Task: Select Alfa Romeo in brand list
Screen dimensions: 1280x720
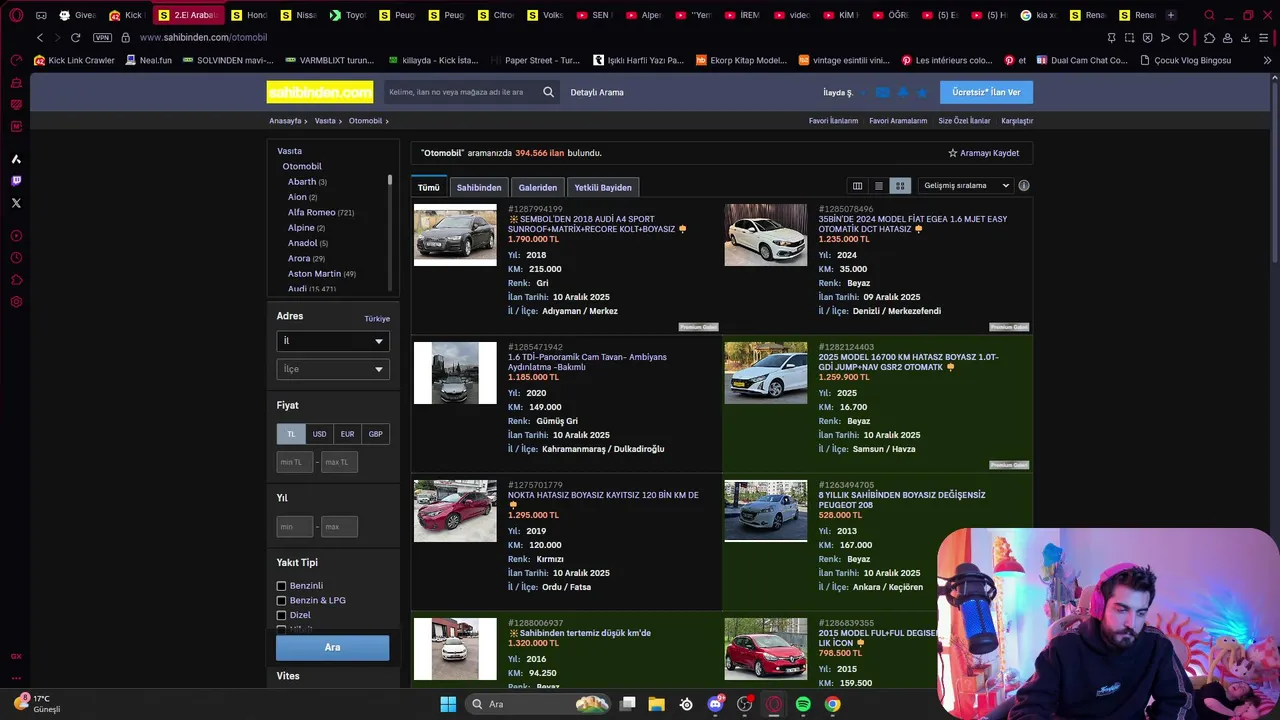Action: pyautogui.click(x=312, y=212)
